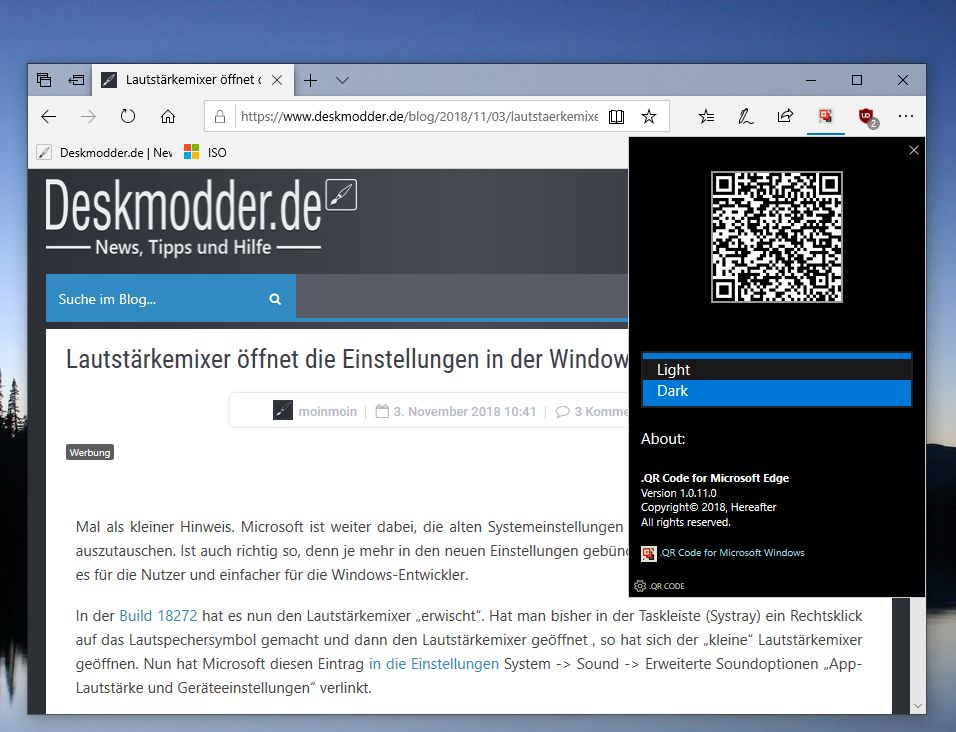Open QR Code settings gear
956x732 pixels.
point(640,586)
